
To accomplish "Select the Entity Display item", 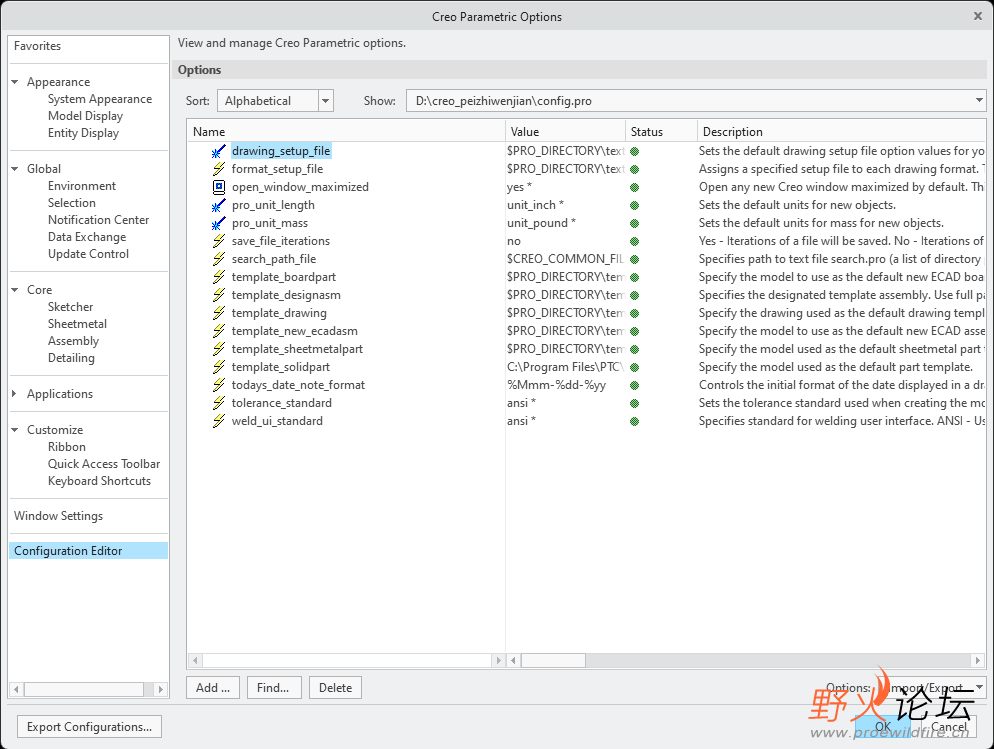I will [84, 133].
